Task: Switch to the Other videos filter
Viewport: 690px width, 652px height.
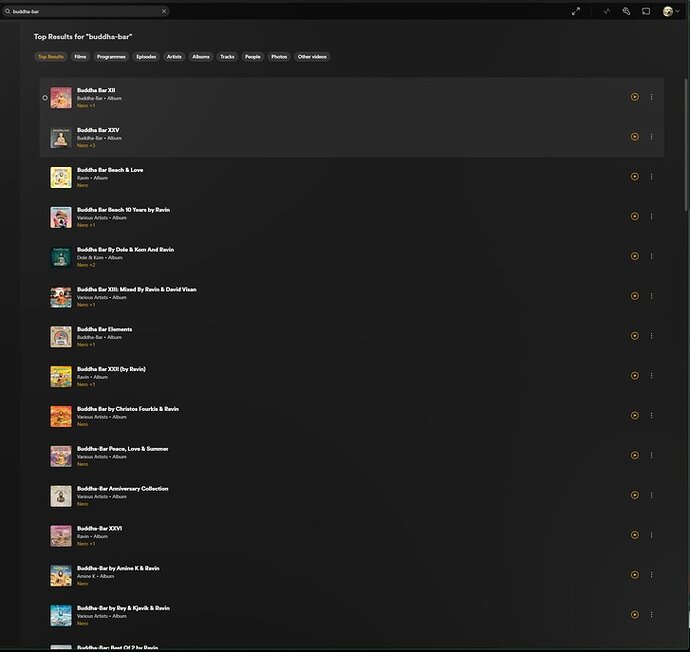Action: (x=312, y=57)
